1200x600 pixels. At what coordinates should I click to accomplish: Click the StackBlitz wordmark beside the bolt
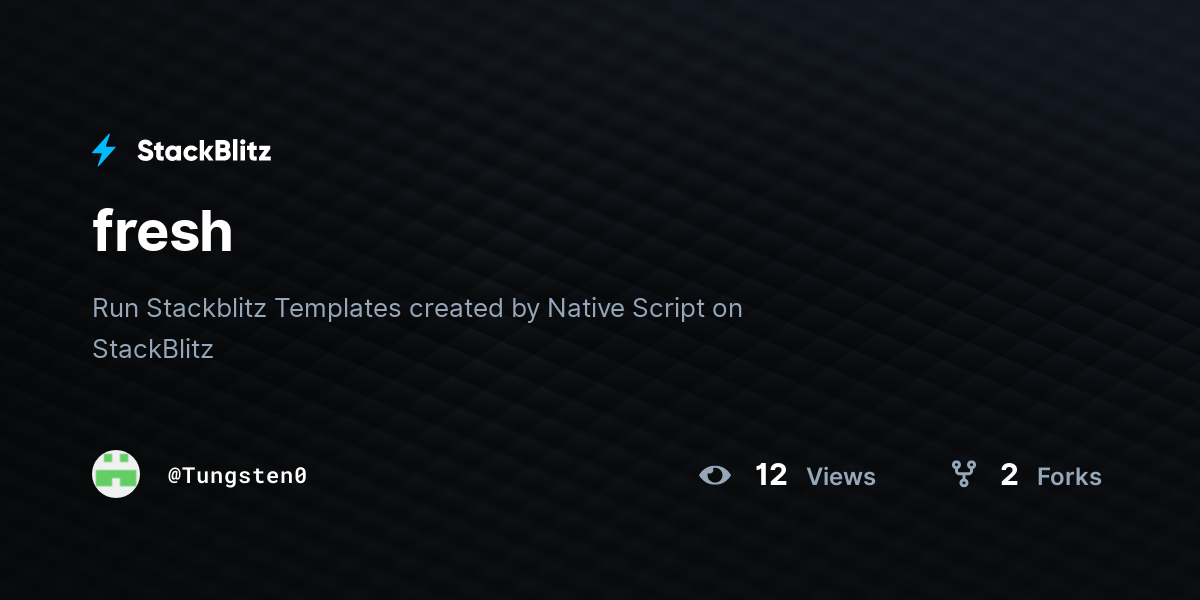[x=204, y=151]
